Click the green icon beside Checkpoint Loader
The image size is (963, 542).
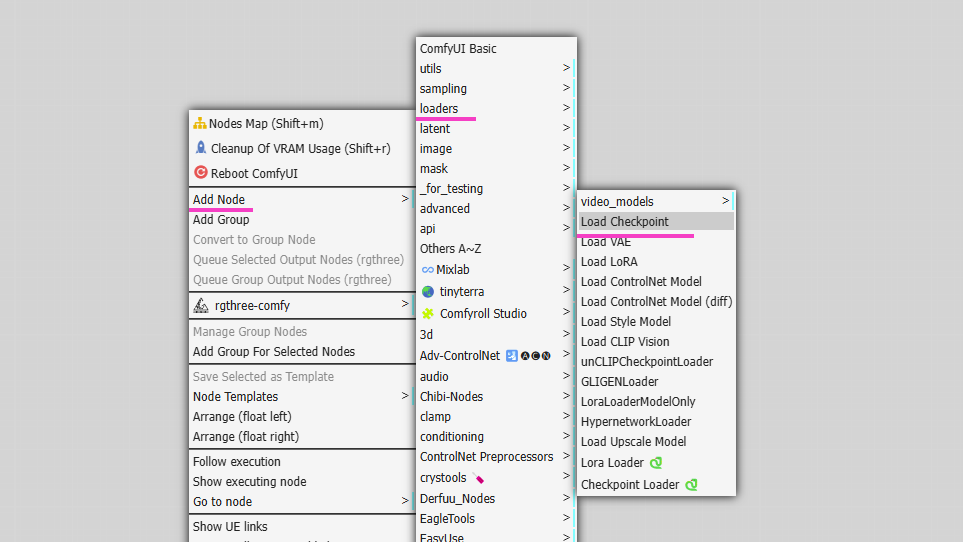692,485
